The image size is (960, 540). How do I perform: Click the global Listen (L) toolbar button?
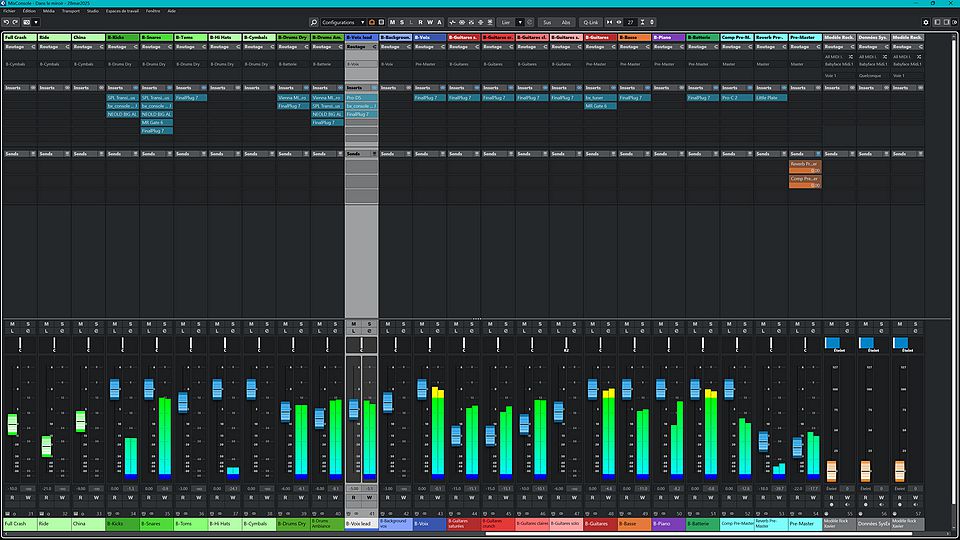click(x=413, y=21)
